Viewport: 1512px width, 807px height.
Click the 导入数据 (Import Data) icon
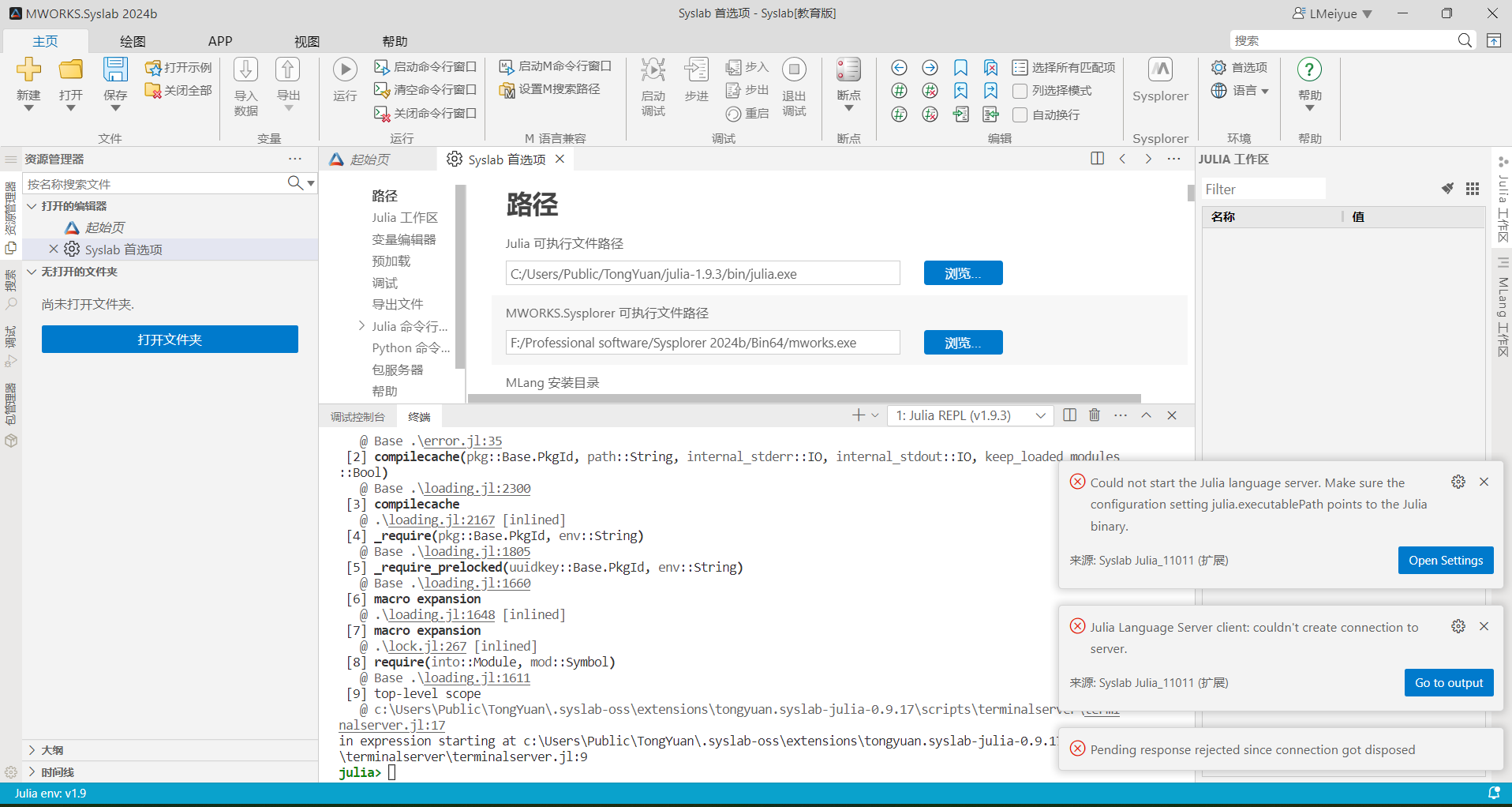click(246, 69)
